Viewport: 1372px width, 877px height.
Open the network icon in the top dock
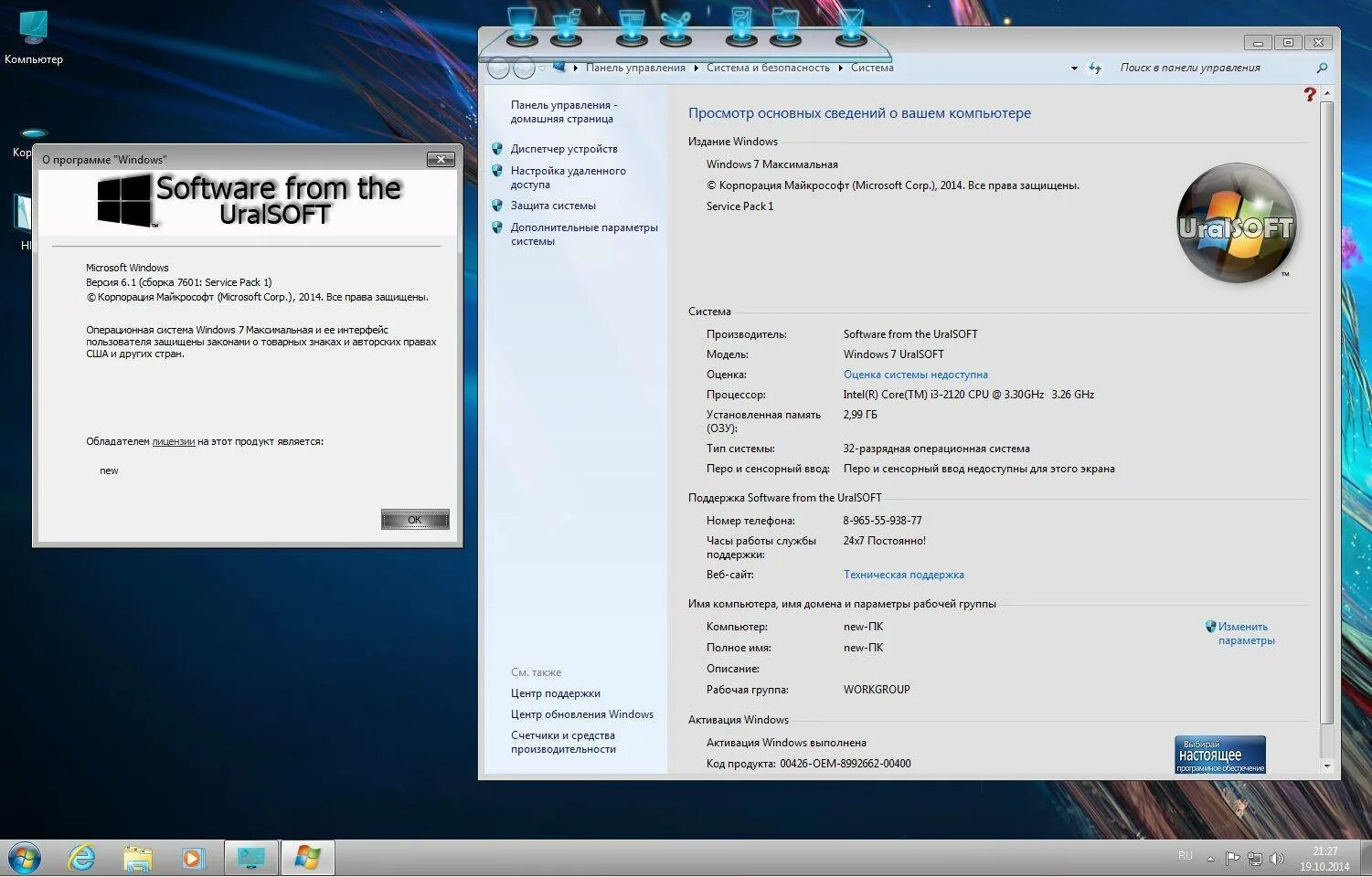[567, 26]
